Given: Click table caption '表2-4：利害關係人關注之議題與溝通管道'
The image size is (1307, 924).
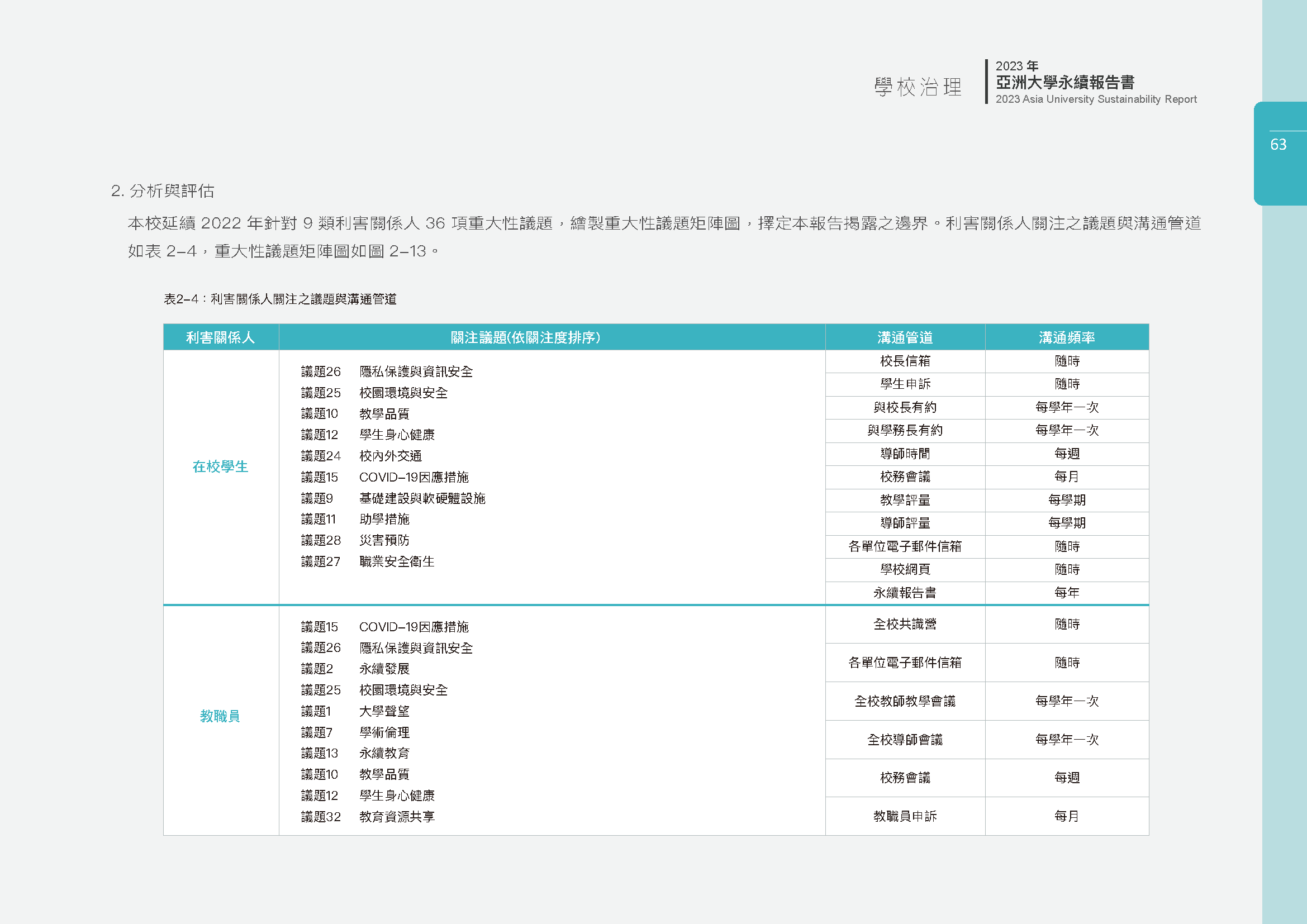Looking at the screenshot, I should [280, 299].
